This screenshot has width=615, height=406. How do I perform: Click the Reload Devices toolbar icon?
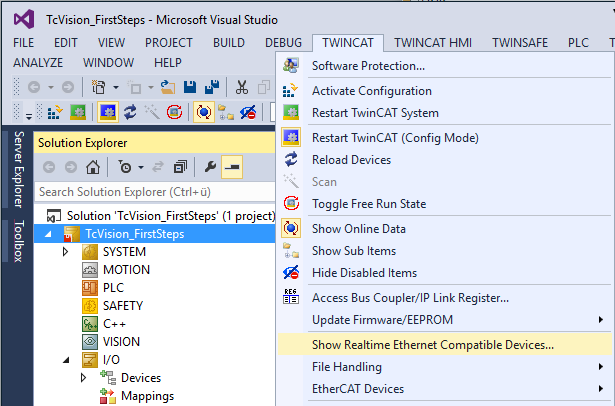coord(130,113)
